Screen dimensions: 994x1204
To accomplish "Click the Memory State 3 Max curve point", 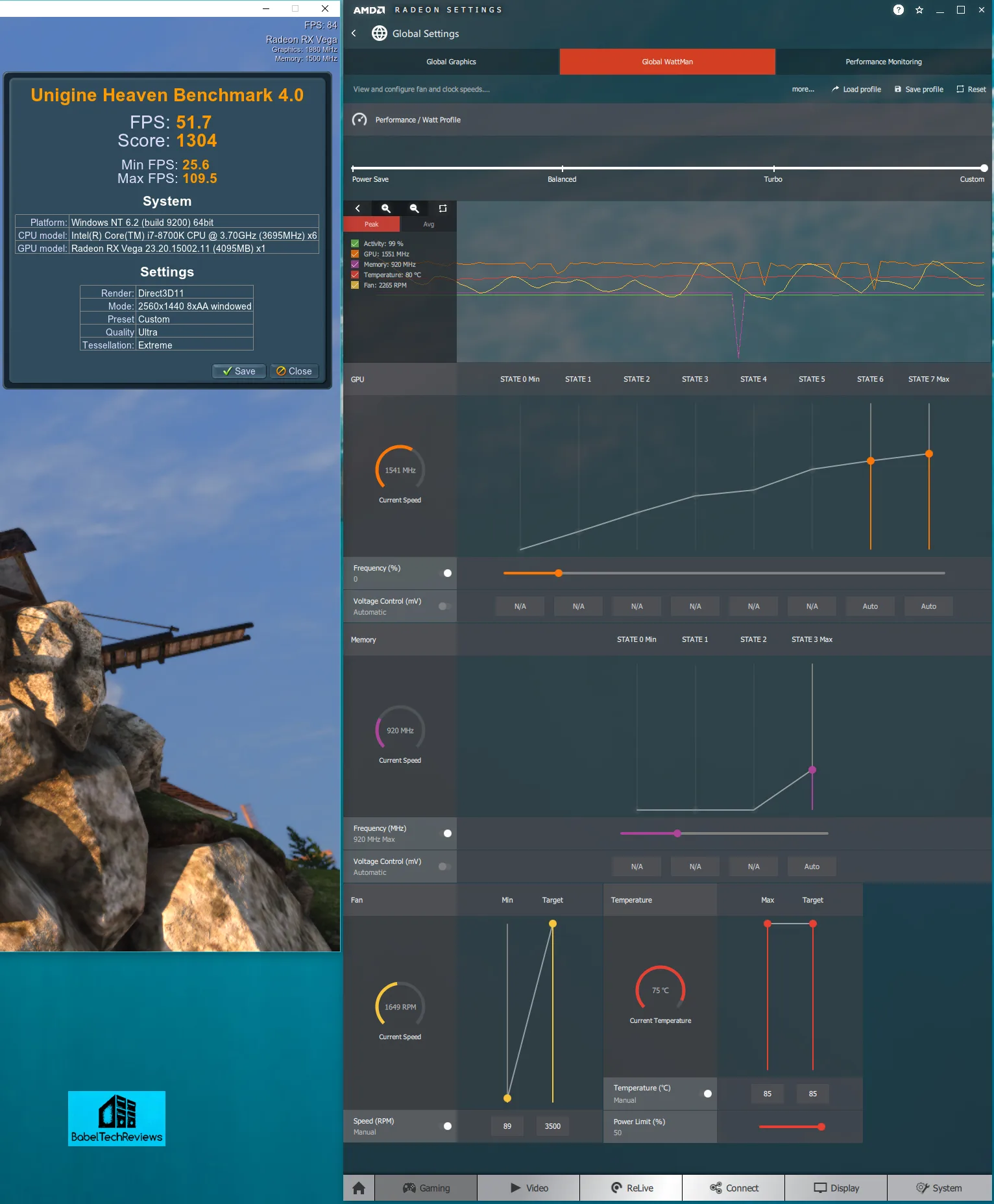I will pos(812,770).
